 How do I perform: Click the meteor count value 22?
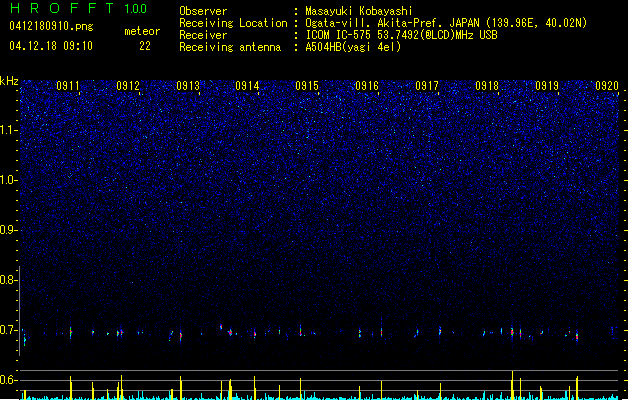coord(145,46)
